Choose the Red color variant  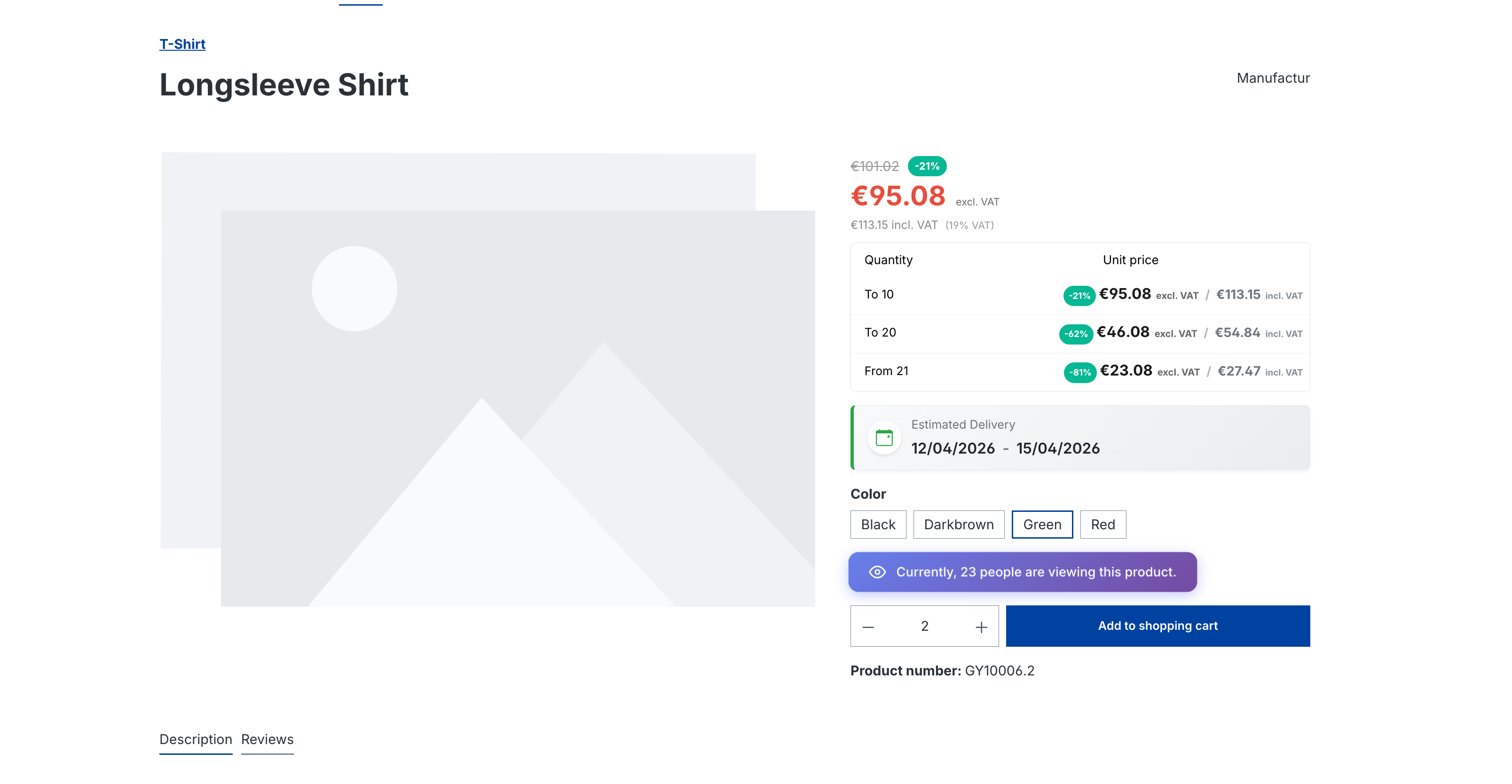tap(1102, 524)
